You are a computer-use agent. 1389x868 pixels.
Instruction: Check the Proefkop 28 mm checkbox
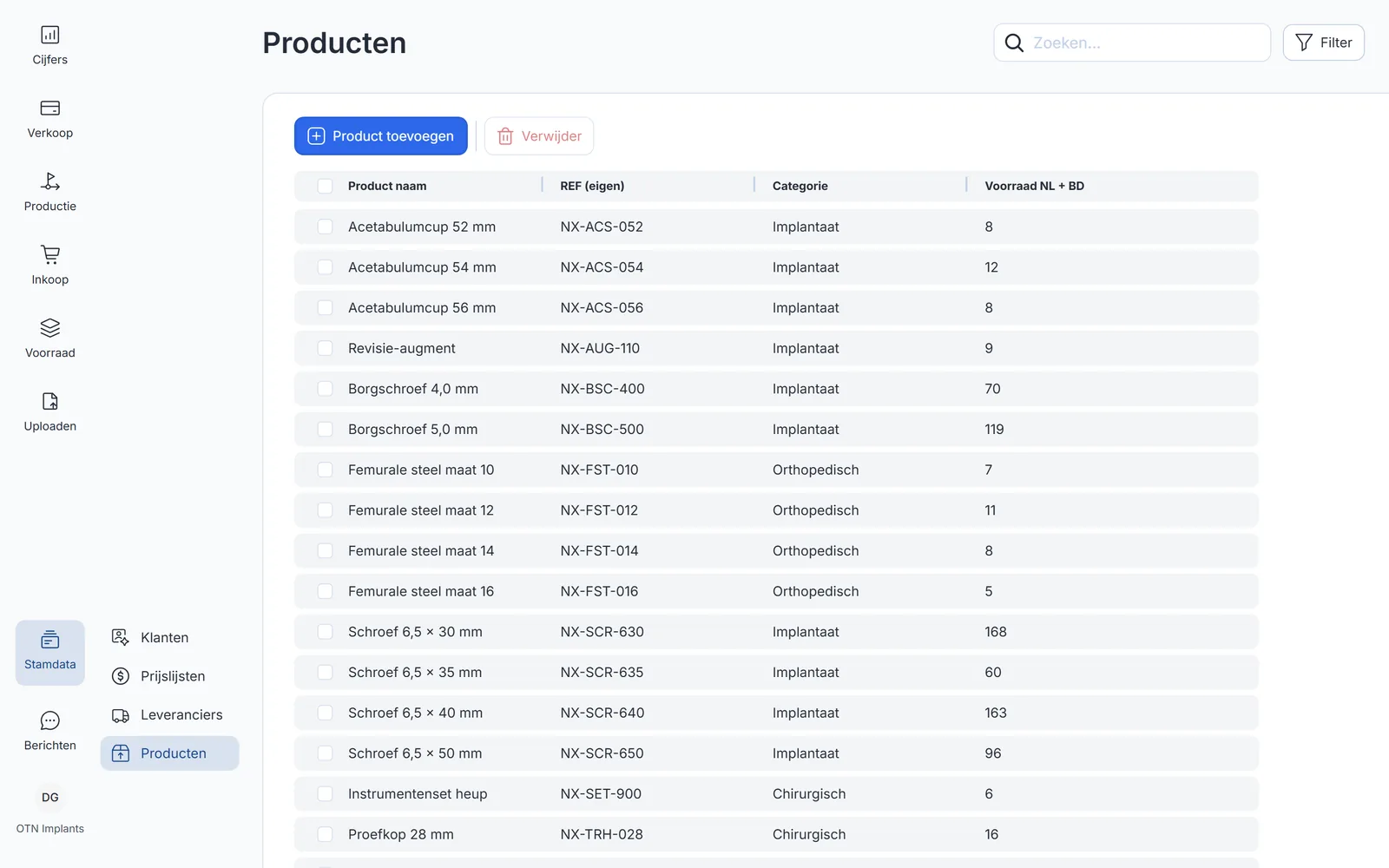(325, 834)
